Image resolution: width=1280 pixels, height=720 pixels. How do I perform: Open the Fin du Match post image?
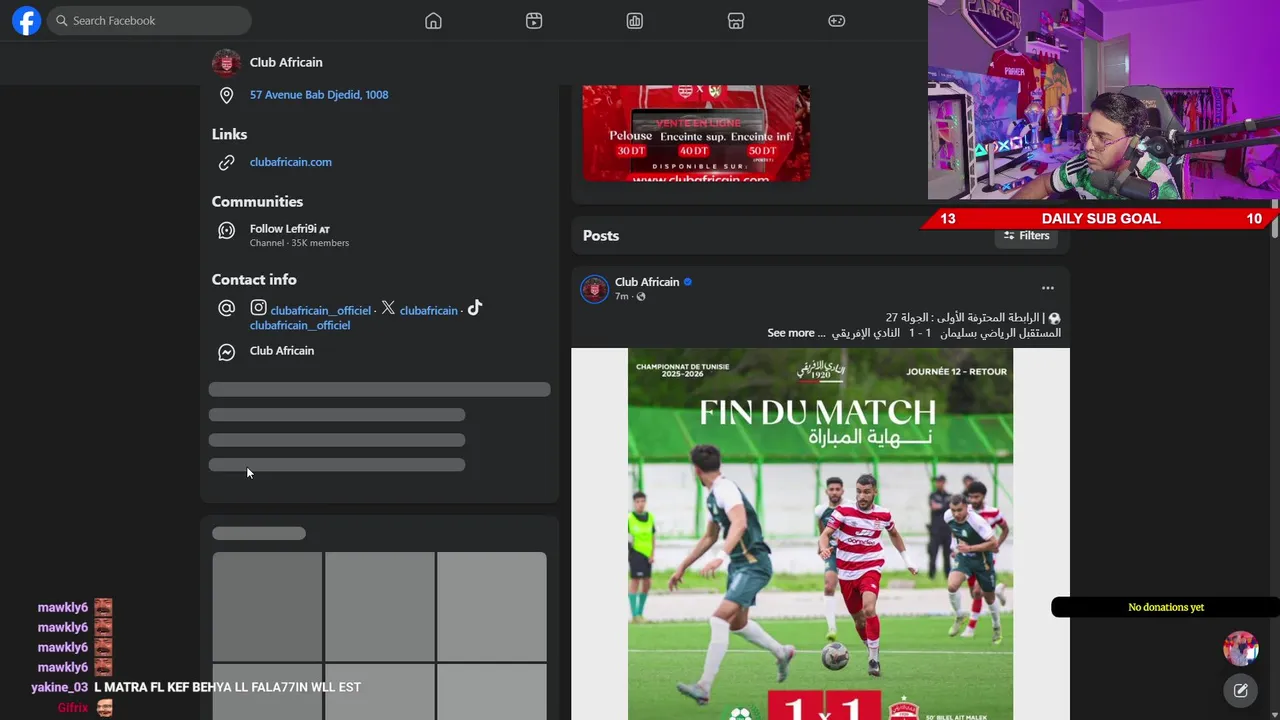(820, 534)
